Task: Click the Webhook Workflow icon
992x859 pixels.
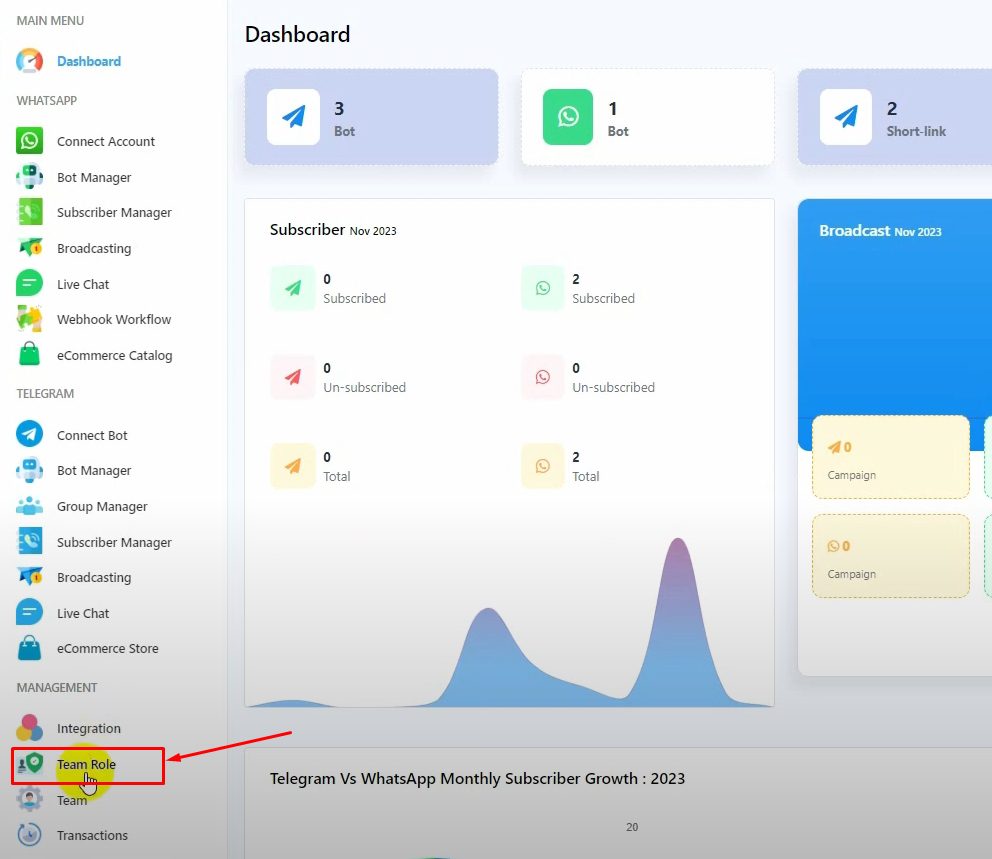Action: pyautogui.click(x=30, y=319)
